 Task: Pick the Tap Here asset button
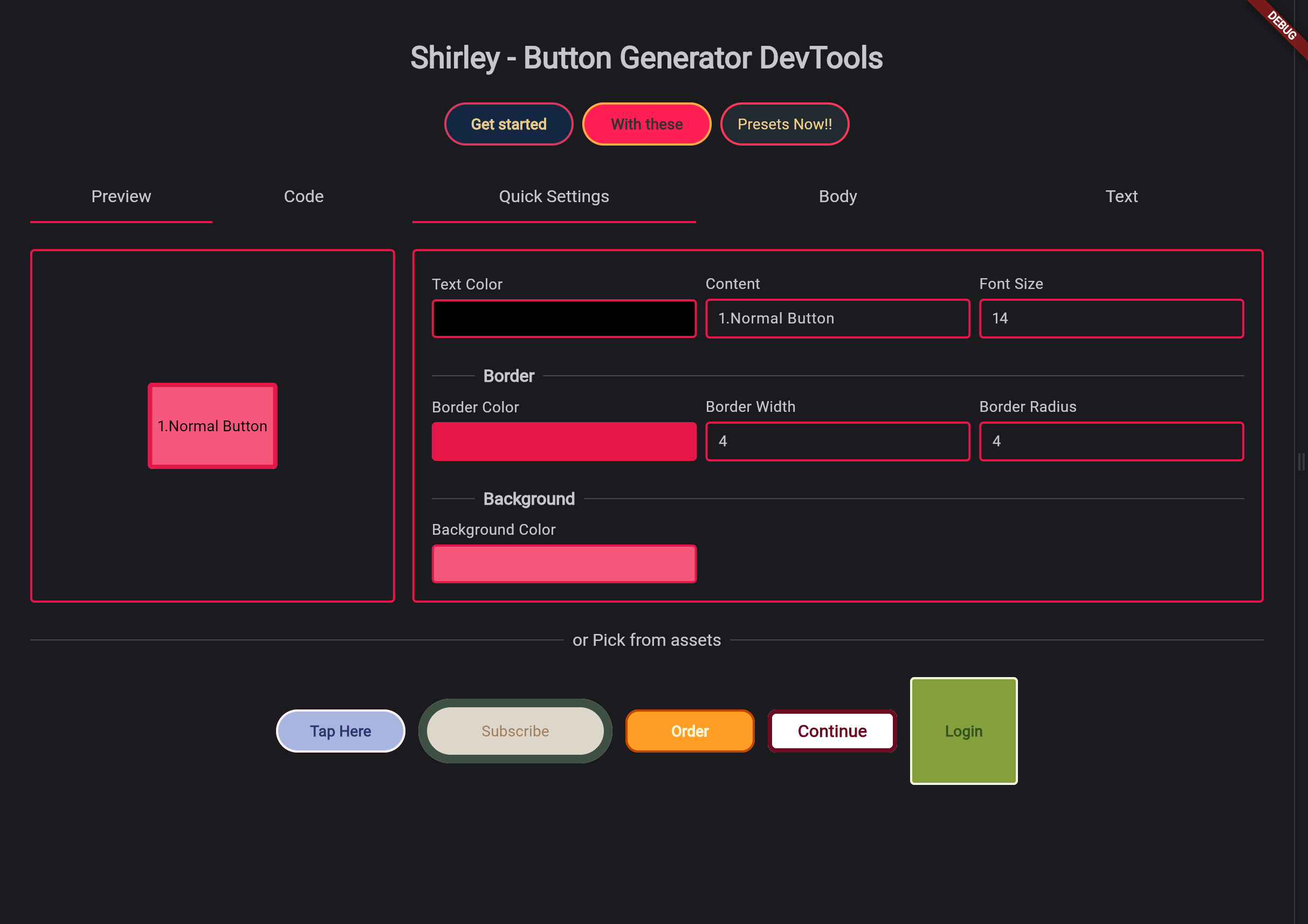coord(340,731)
